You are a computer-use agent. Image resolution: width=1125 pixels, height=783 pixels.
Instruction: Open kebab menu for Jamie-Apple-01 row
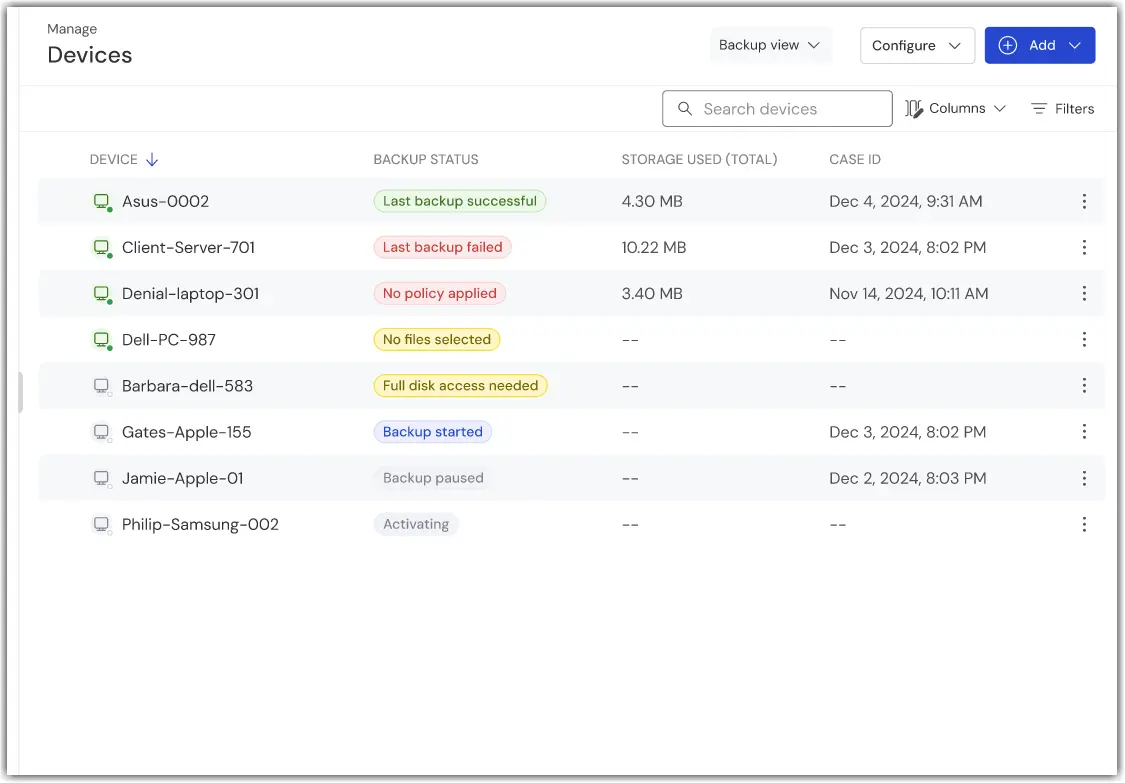click(1083, 479)
